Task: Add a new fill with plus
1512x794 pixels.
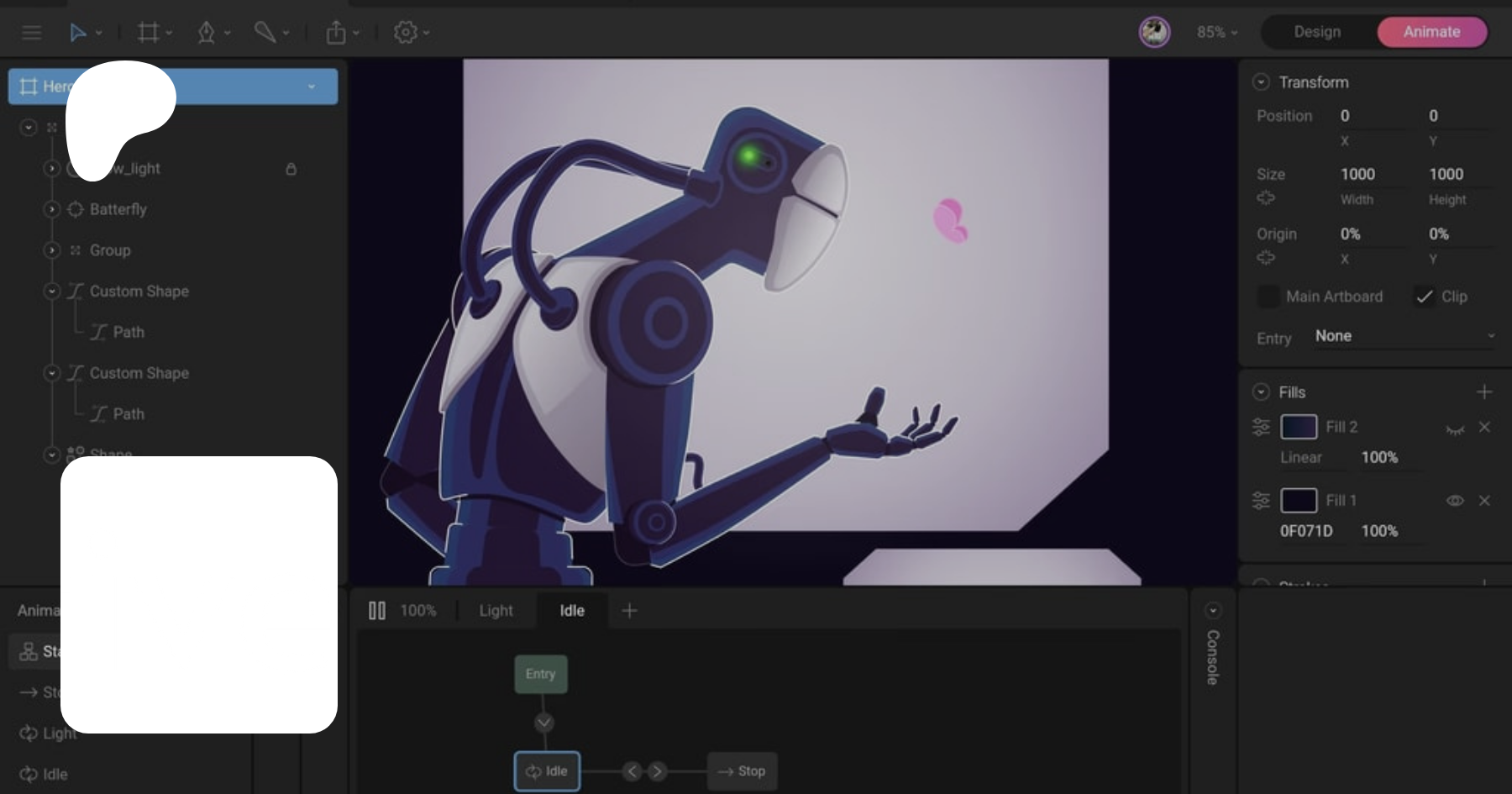Action: (x=1484, y=392)
